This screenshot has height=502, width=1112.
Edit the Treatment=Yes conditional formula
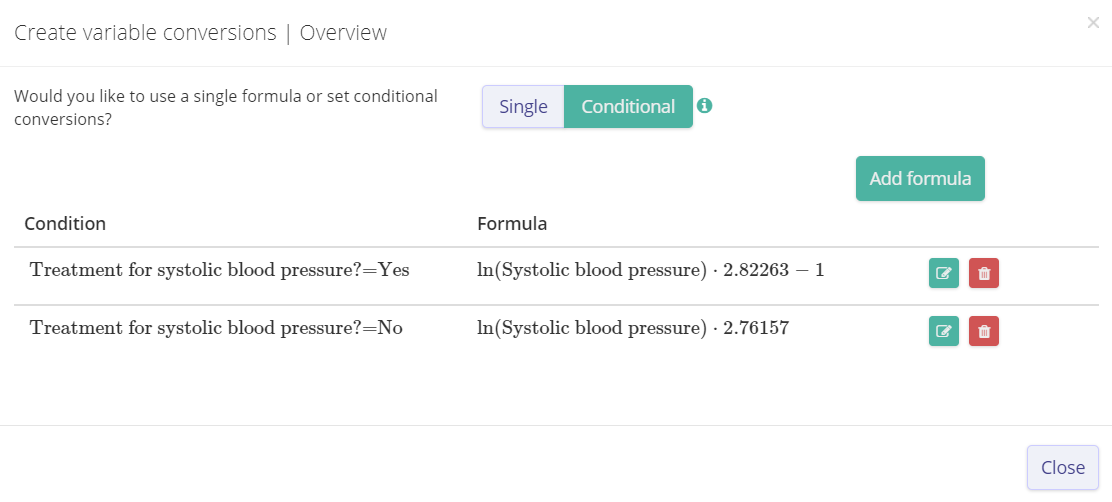943,273
